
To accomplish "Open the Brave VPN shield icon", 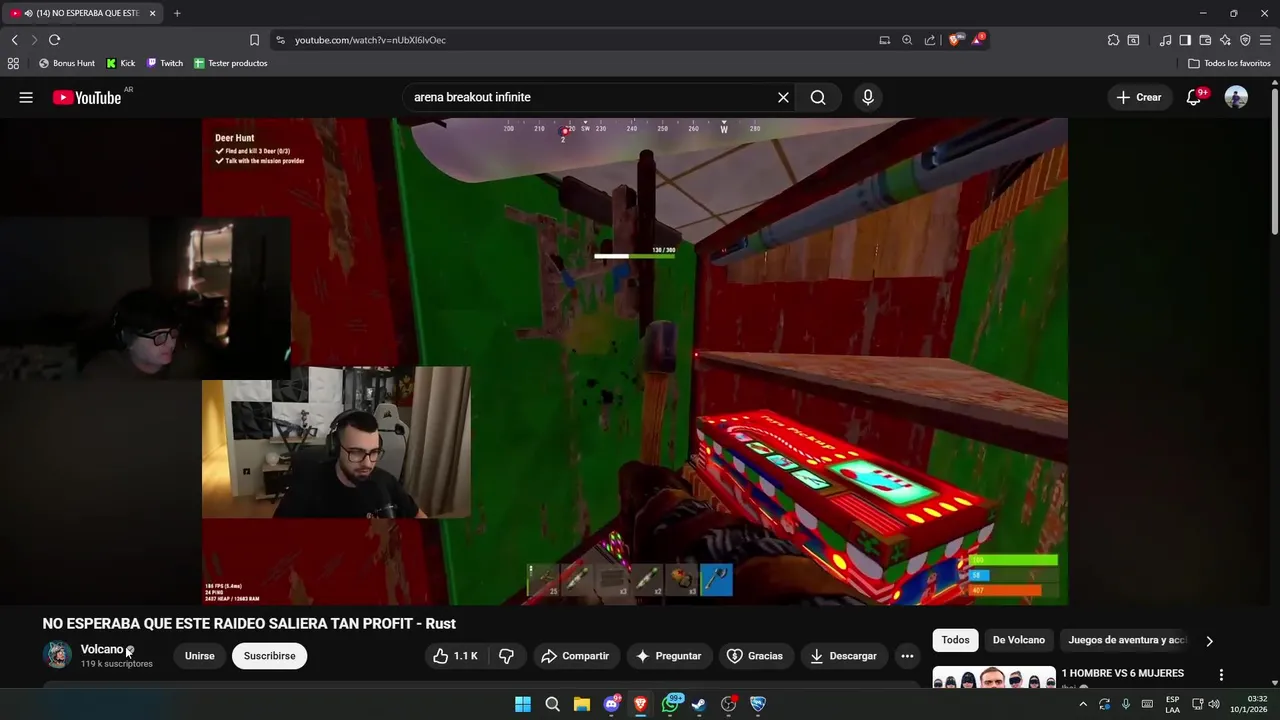I will pyautogui.click(x=1245, y=40).
